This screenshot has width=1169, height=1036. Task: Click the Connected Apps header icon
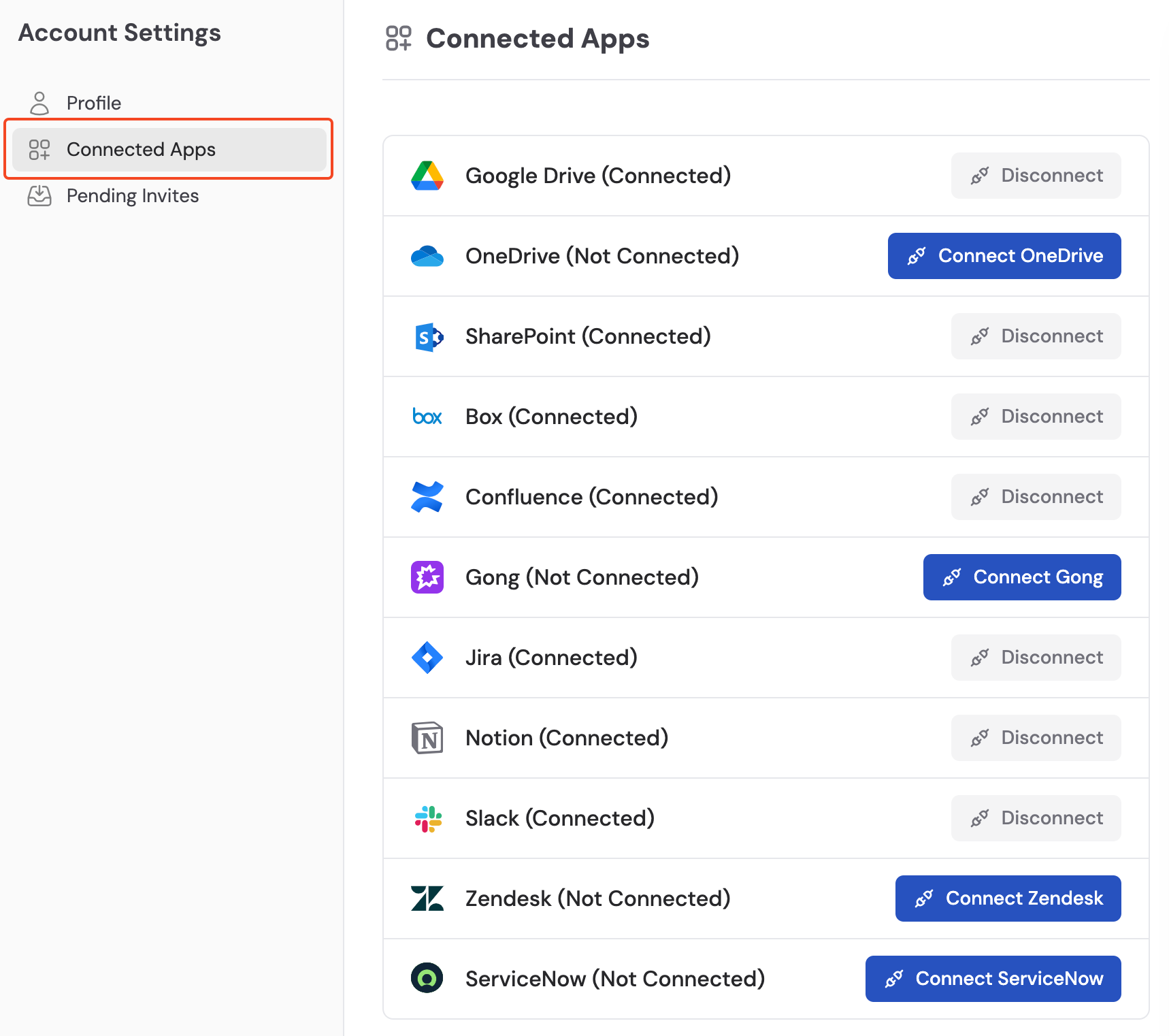tap(398, 39)
